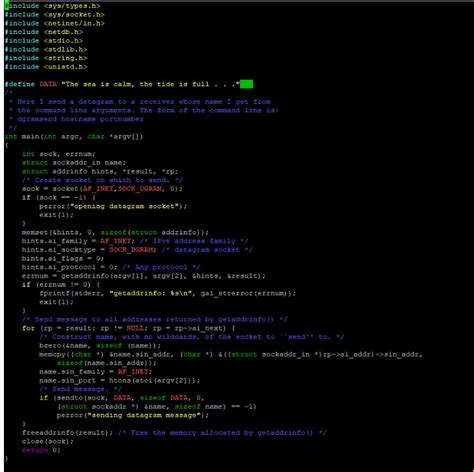Viewport: 474px width, 472px height.
Task: Click comment 'Free the memory allocated by getaddrinfo()'
Action: (x=222, y=433)
